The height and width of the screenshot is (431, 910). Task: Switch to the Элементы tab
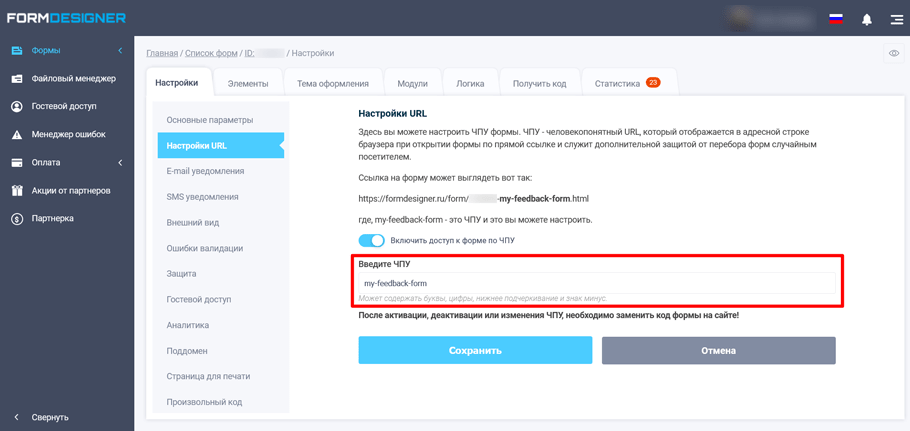click(248, 84)
